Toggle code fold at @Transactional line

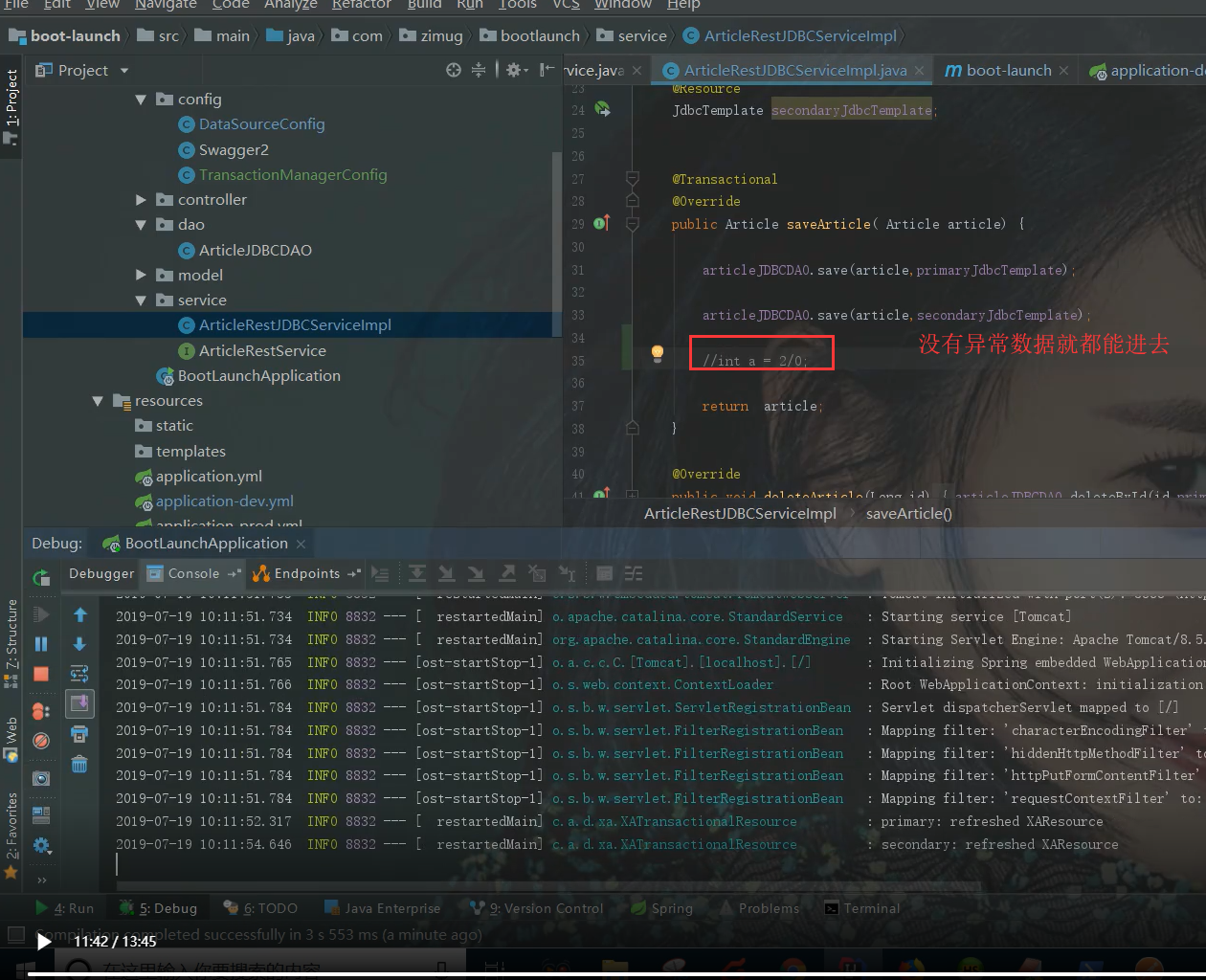tap(633, 178)
